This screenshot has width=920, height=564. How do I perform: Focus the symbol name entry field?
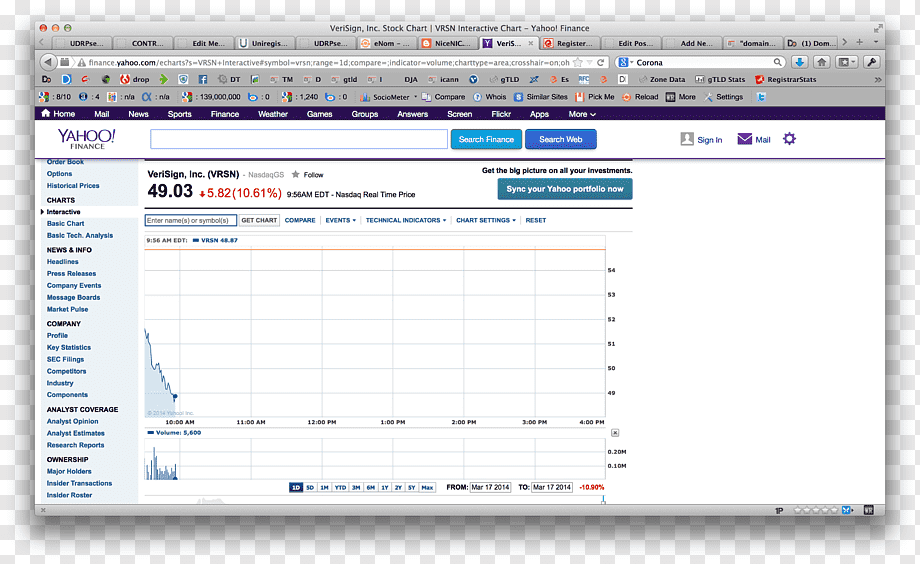(191, 220)
